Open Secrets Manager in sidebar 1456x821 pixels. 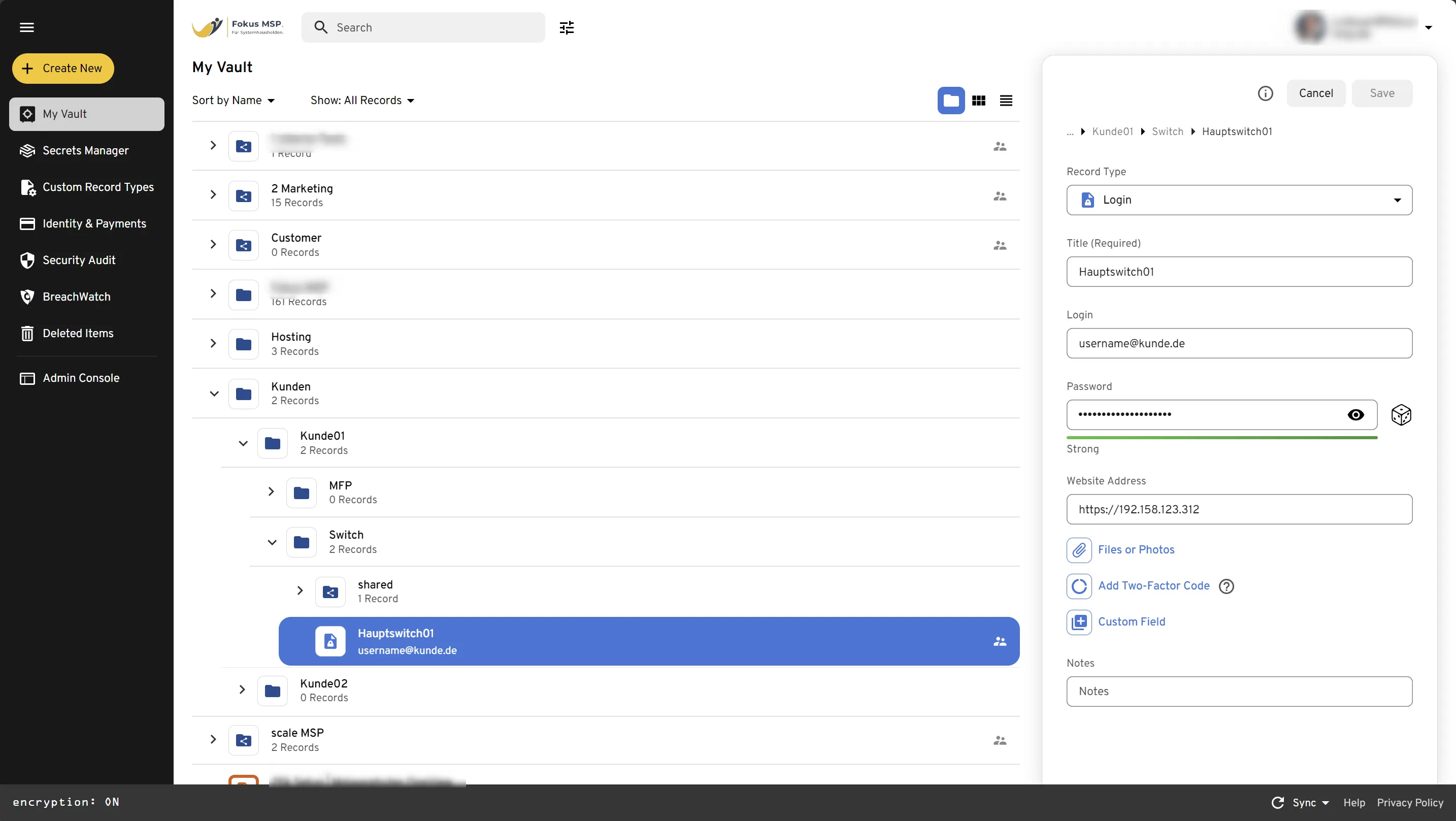pyautogui.click(x=86, y=150)
